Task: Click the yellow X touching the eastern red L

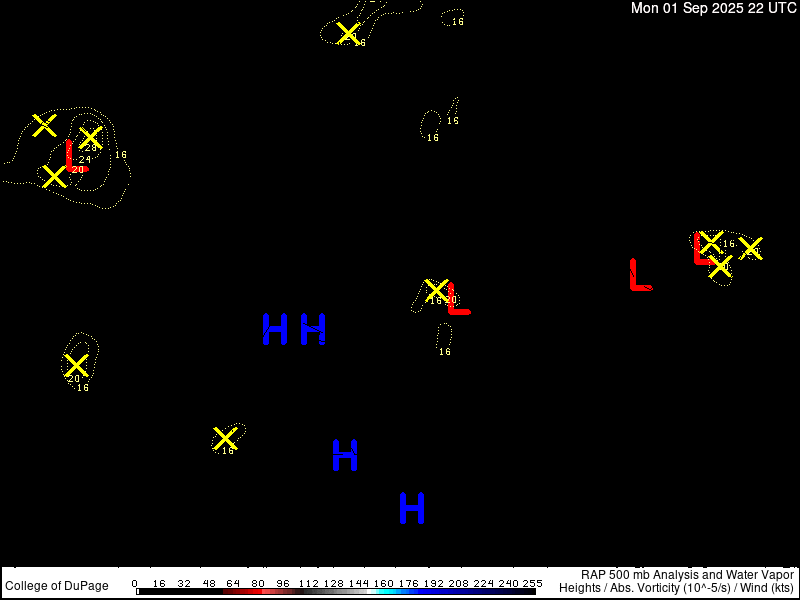Action: click(x=711, y=242)
